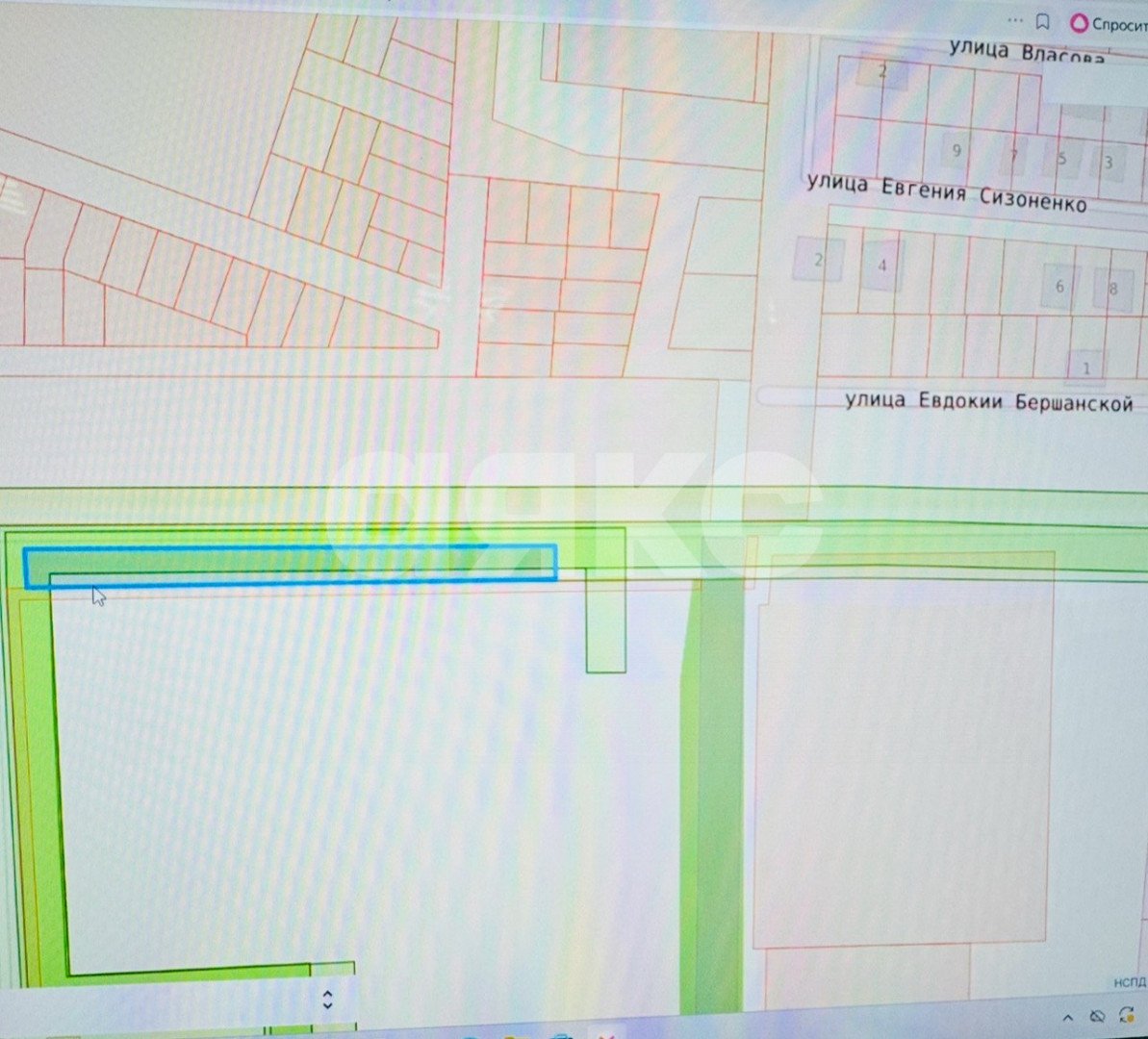Toggle the up-down stepper on bottom panel
The height and width of the screenshot is (1039, 1148).
point(327,999)
